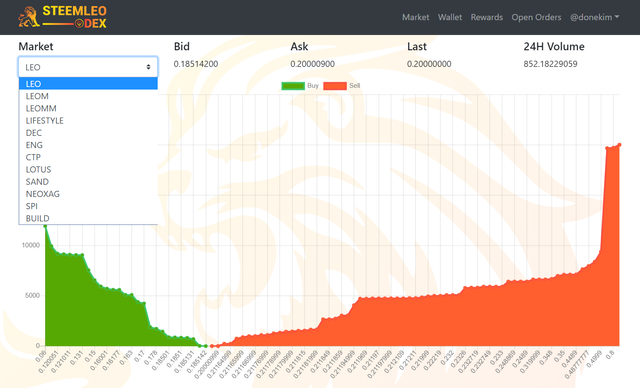Toggle the green Buy legend swatch

(x=293, y=86)
